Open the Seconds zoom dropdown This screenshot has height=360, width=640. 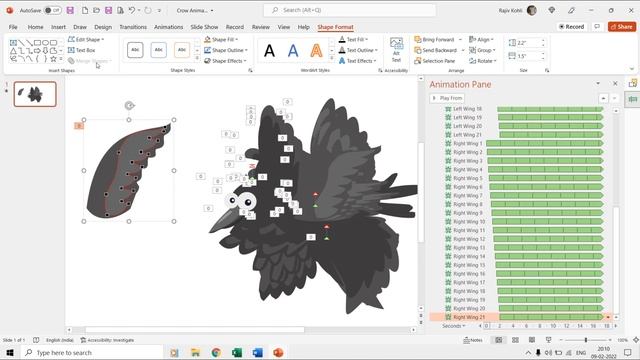(x=453, y=326)
